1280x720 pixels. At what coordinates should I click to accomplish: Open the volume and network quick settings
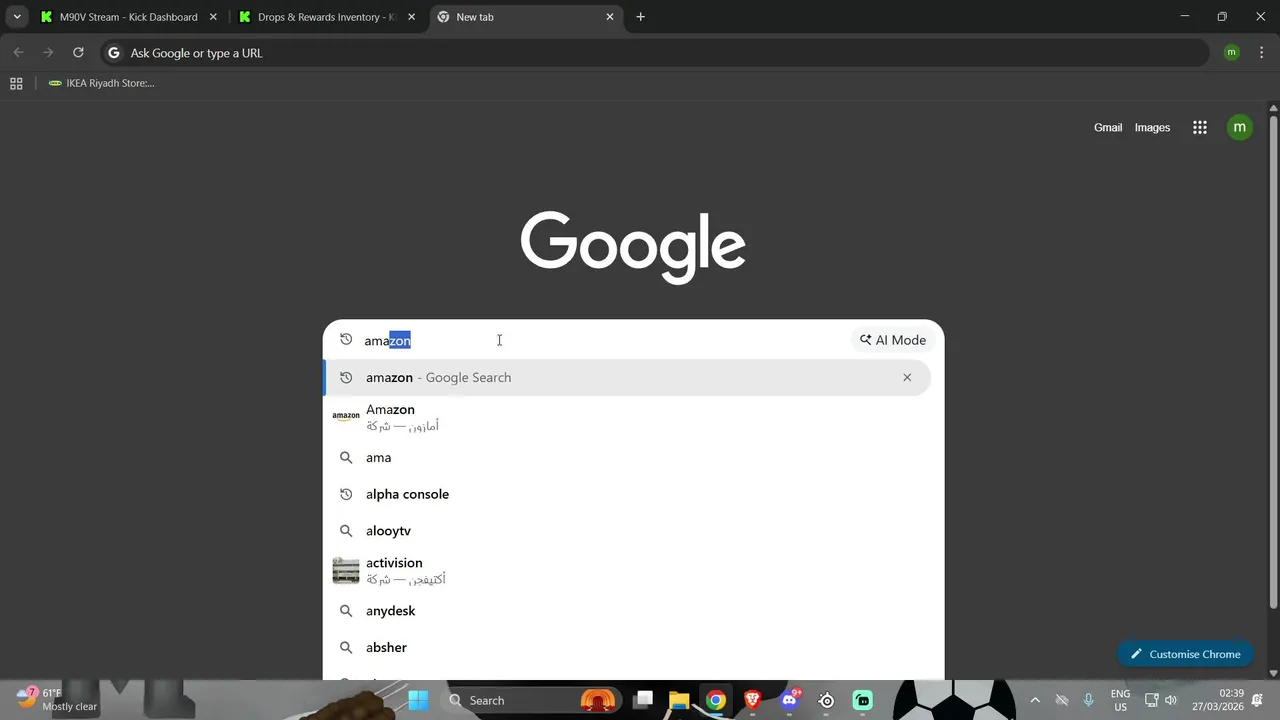coord(1161,700)
